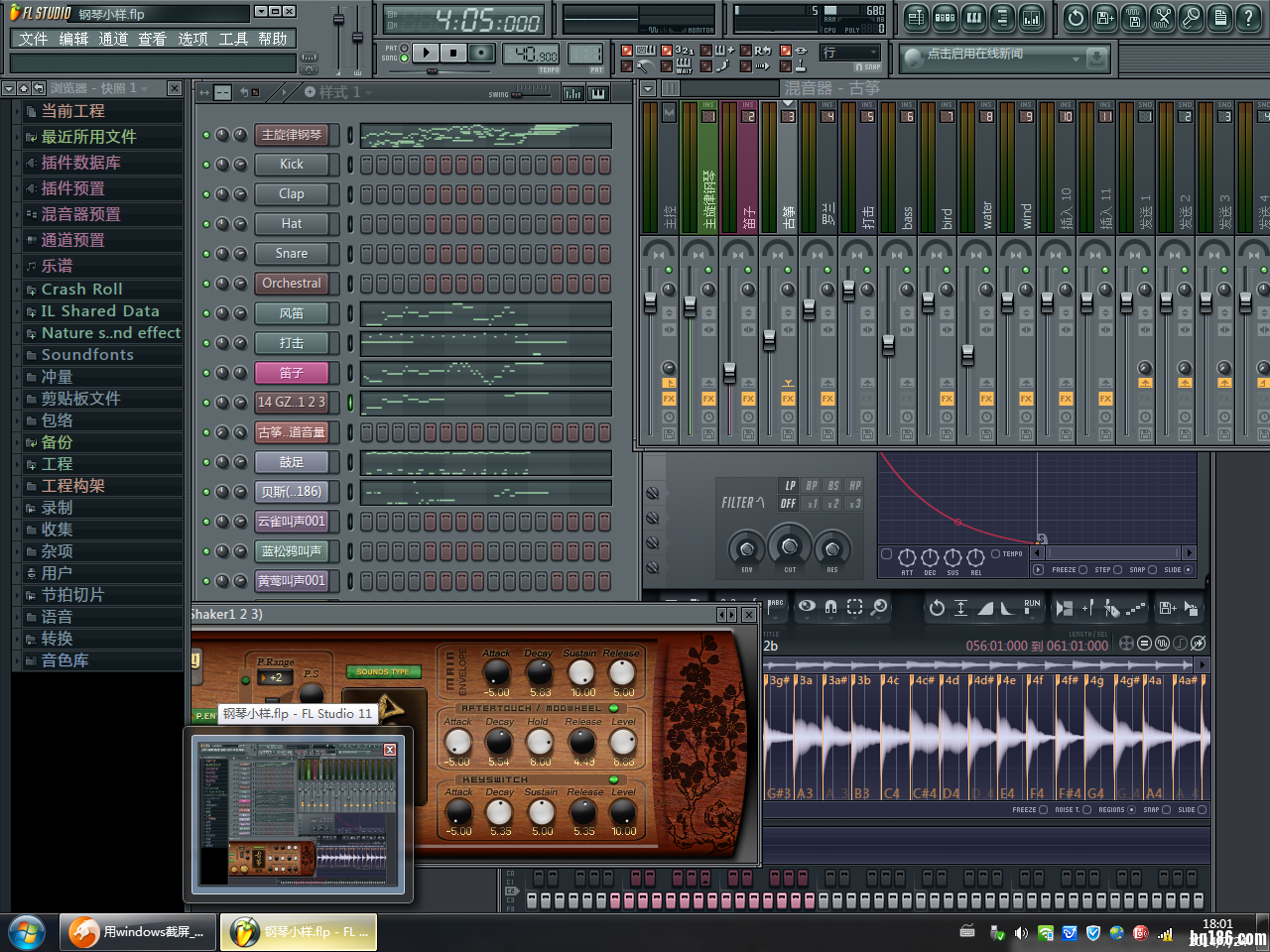Open the 文件 menu

point(33,39)
